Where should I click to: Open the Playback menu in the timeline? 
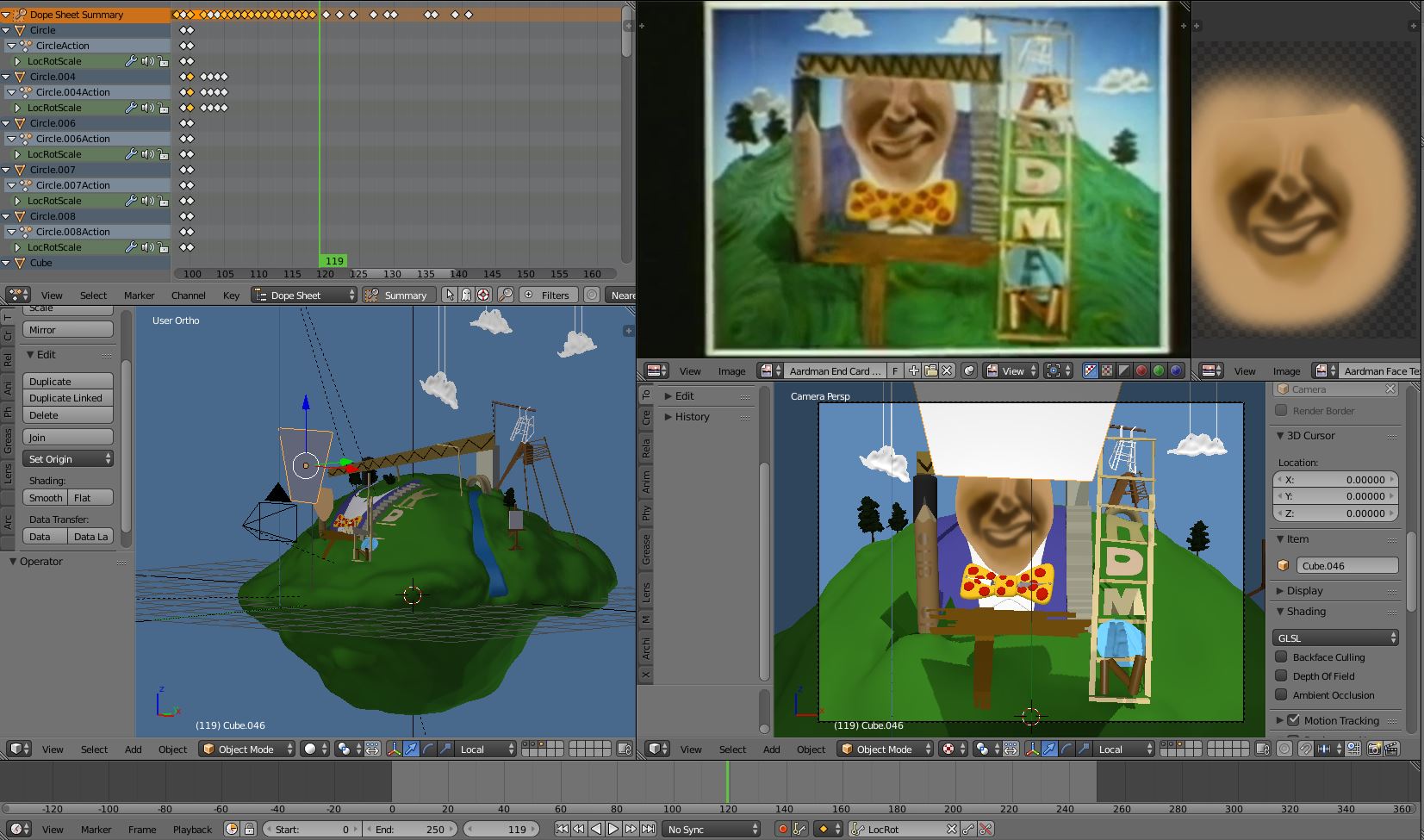pos(192,830)
